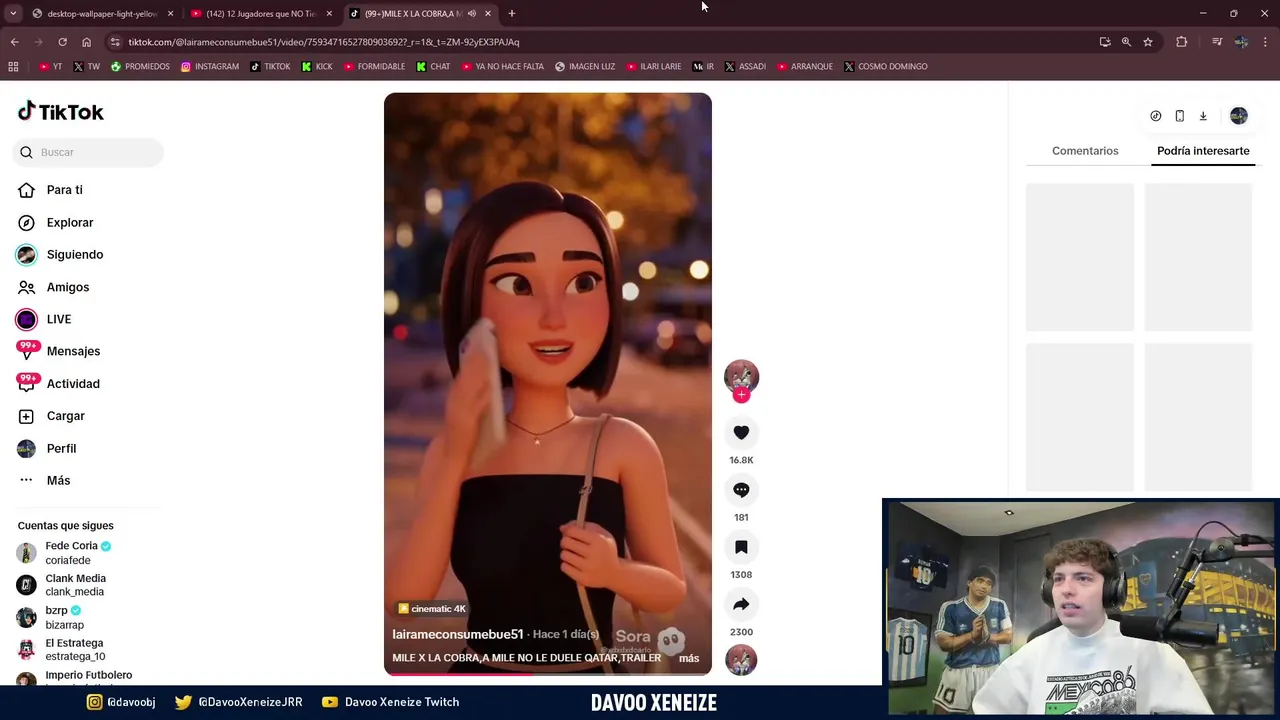Image resolution: width=1280 pixels, height=720 pixels.
Task: Open Amigos section
Action: pyautogui.click(x=67, y=287)
